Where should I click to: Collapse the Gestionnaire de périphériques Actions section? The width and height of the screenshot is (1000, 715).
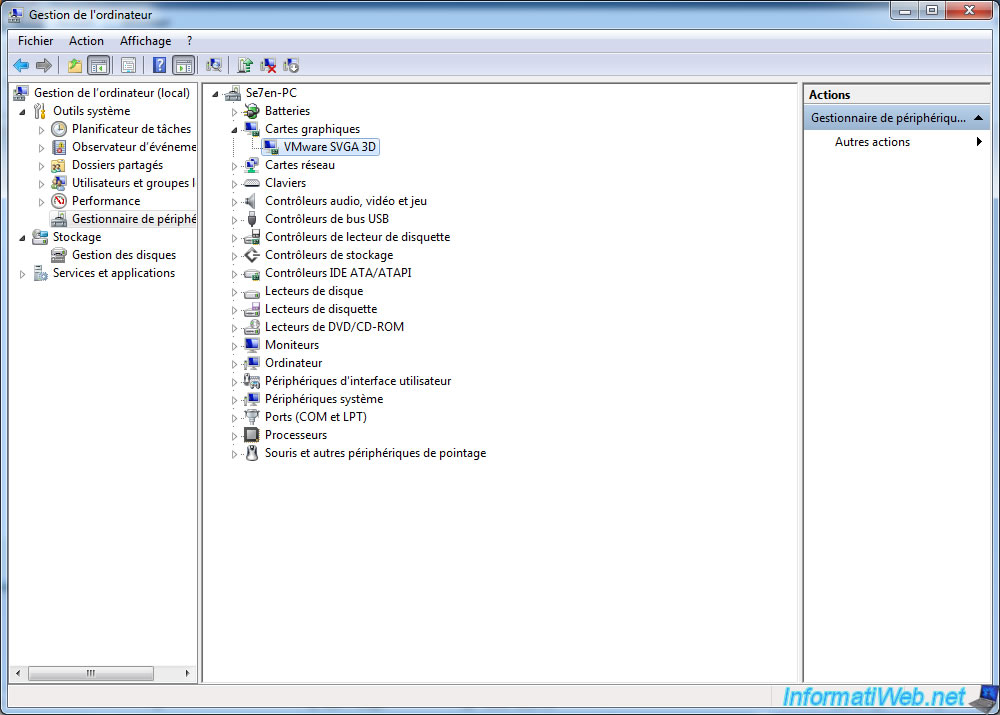pyautogui.click(x=977, y=116)
